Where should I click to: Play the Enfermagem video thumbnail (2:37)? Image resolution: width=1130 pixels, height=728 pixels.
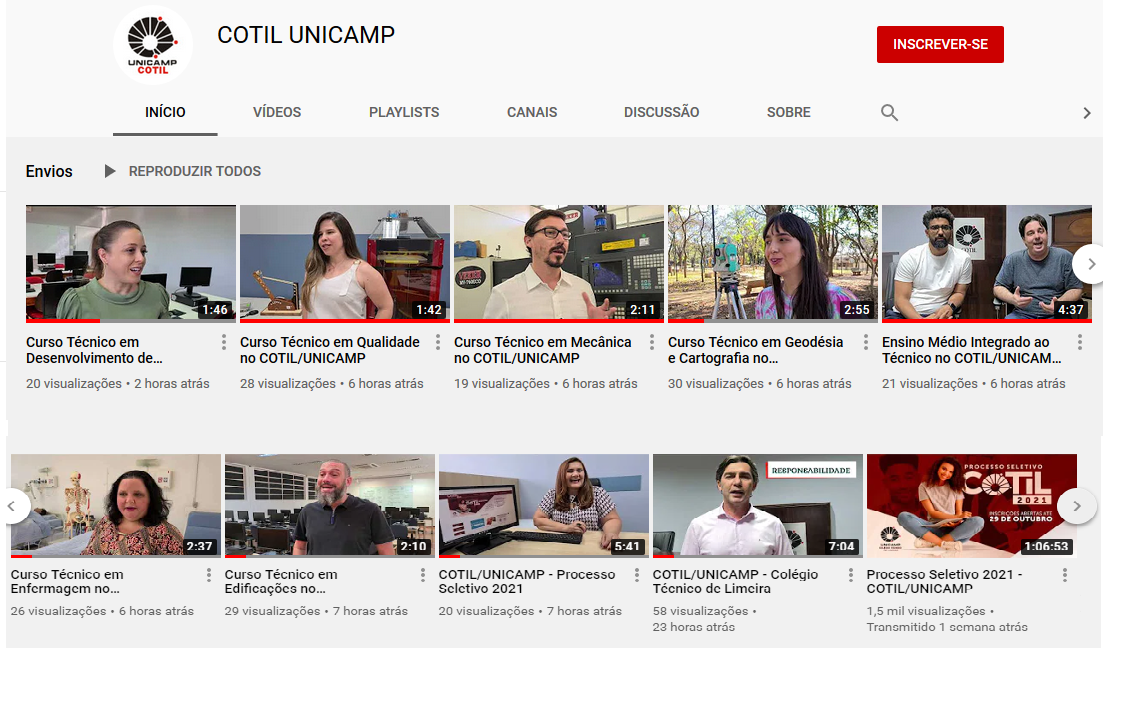click(x=115, y=505)
